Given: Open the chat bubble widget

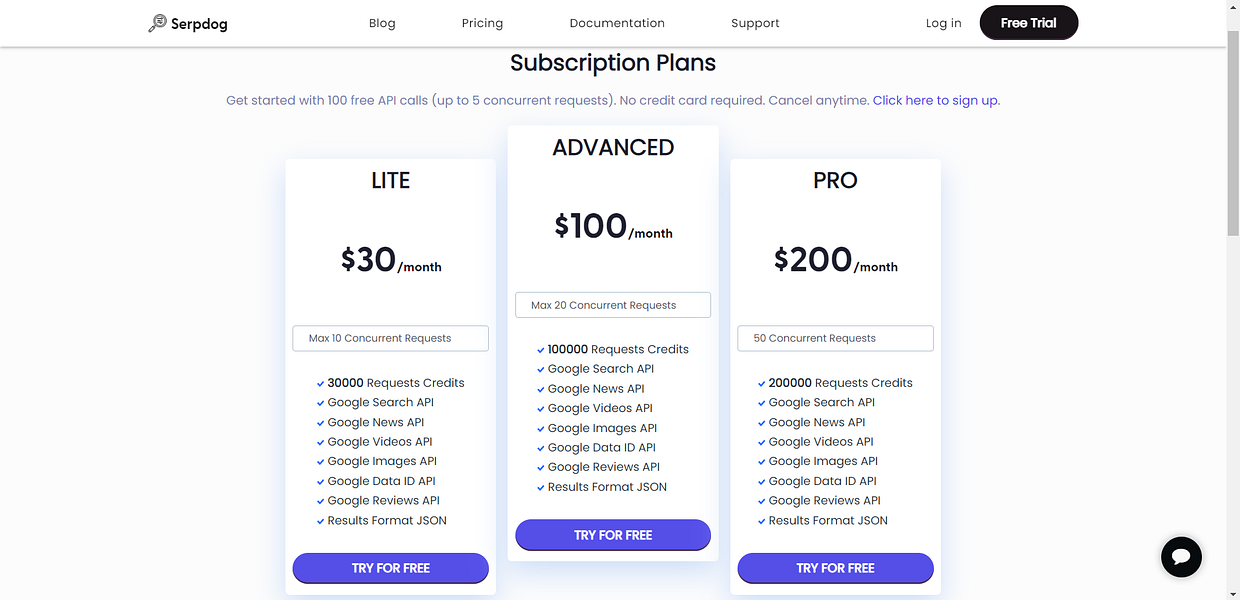Looking at the screenshot, I should (x=1181, y=557).
